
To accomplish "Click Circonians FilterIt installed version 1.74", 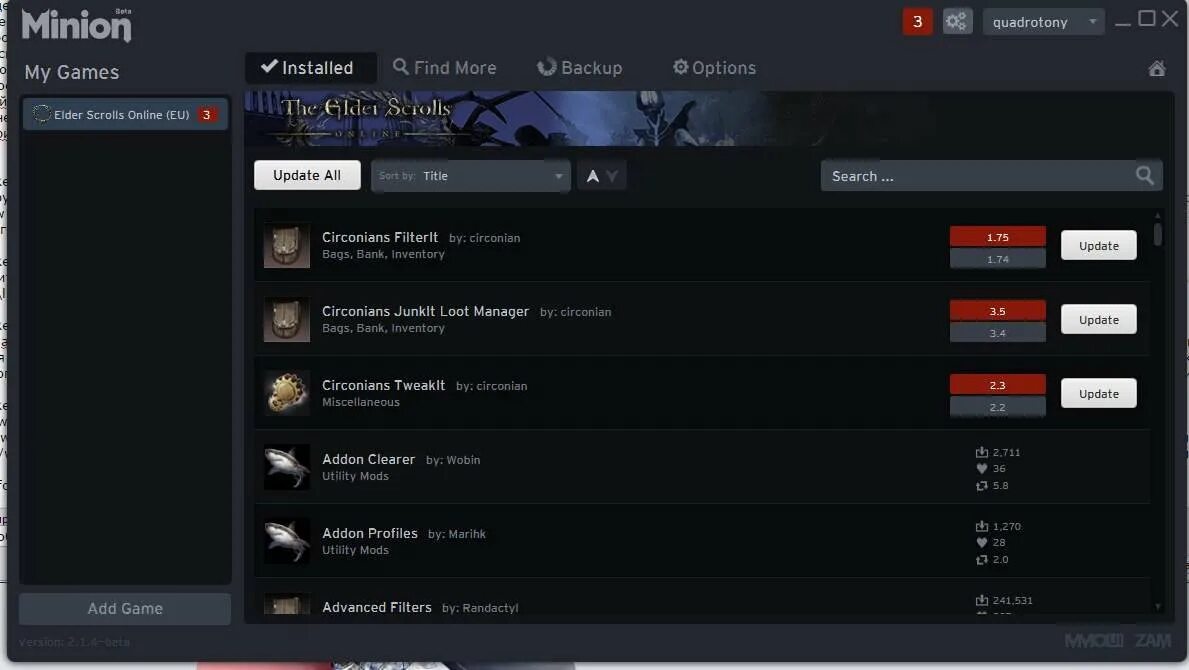I will tap(997, 258).
